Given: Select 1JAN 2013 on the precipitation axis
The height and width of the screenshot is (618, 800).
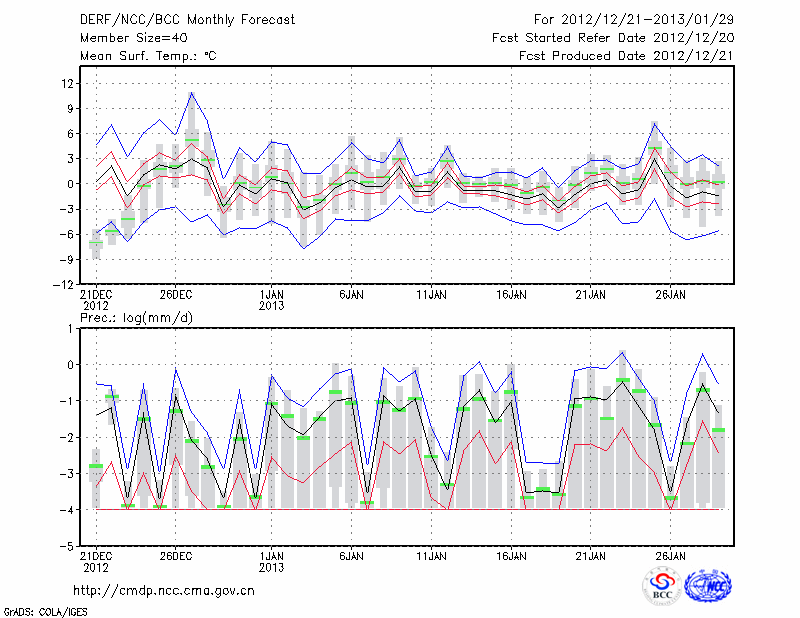Looking at the screenshot, I should tap(271, 561).
